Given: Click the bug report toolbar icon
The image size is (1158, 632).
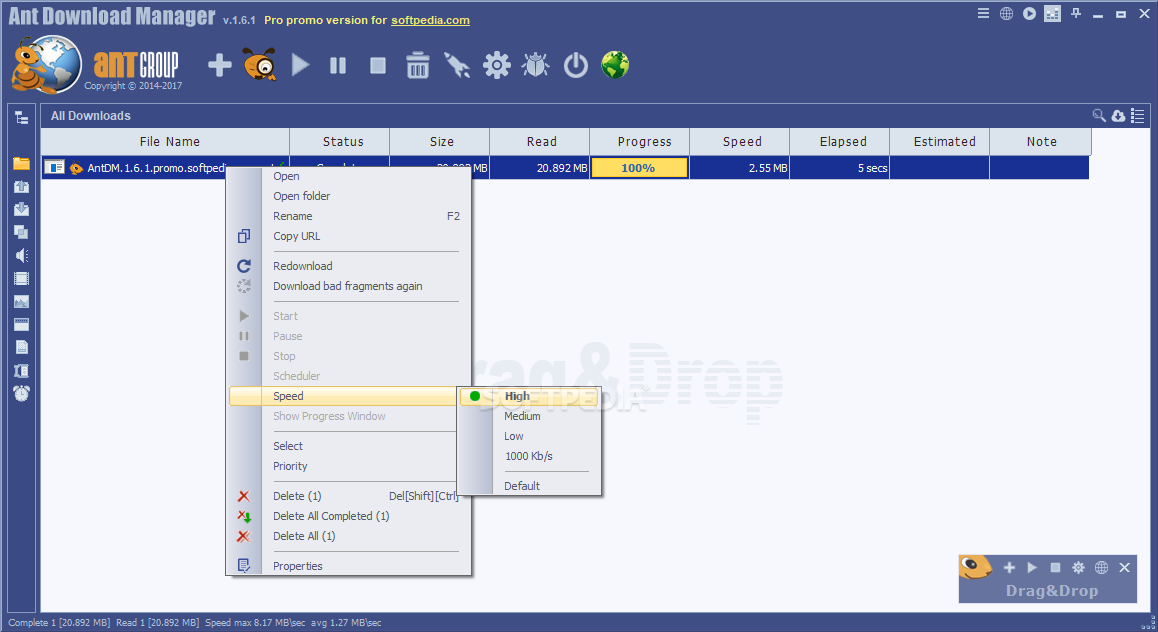Looking at the screenshot, I should click(535, 65).
